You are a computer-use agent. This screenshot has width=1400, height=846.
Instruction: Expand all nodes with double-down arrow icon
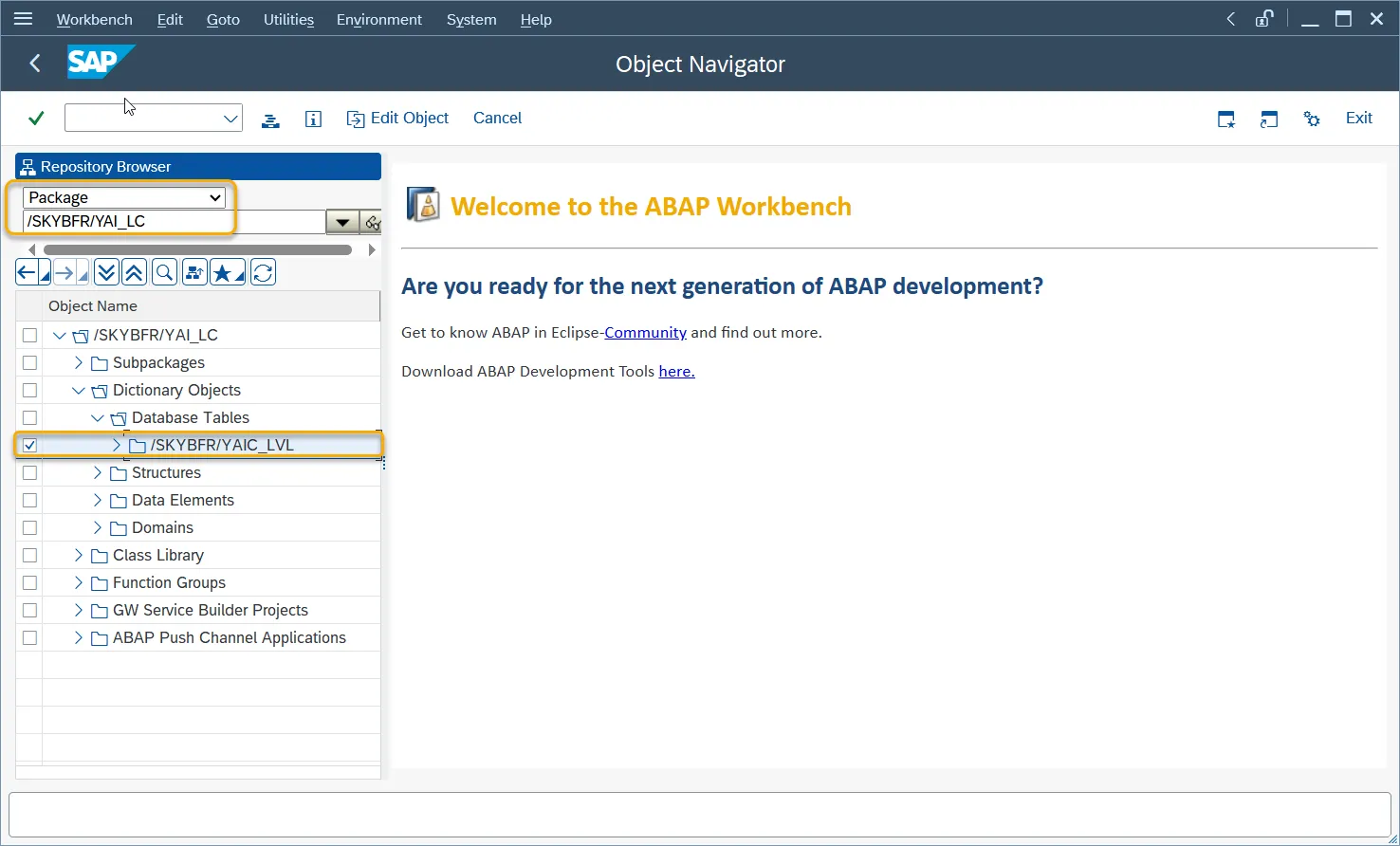click(x=106, y=273)
